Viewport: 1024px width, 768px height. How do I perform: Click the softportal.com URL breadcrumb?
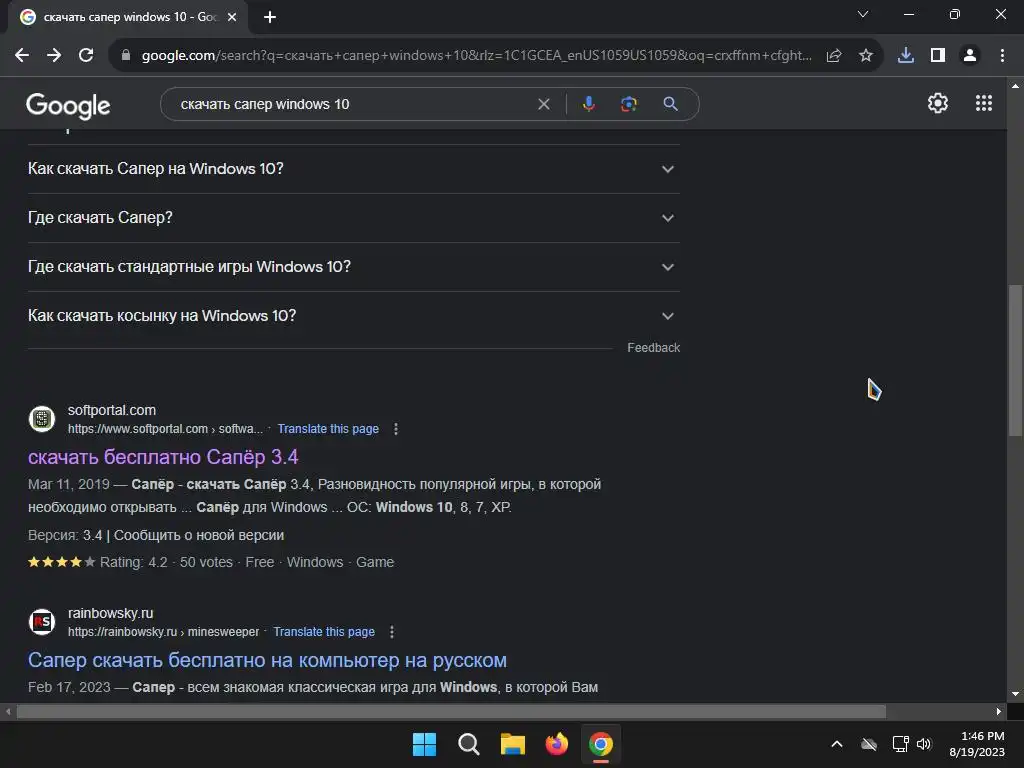point(165,429)
